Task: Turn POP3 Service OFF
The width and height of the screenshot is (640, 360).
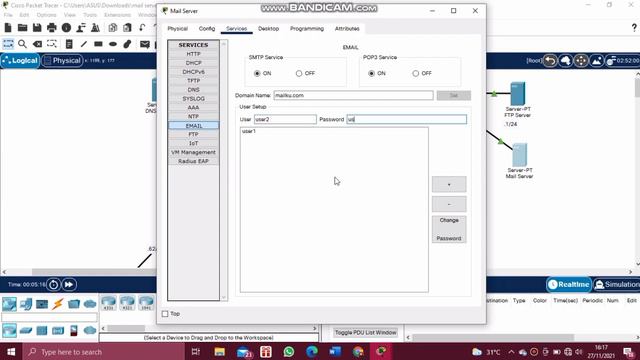Action: (415, 73)
